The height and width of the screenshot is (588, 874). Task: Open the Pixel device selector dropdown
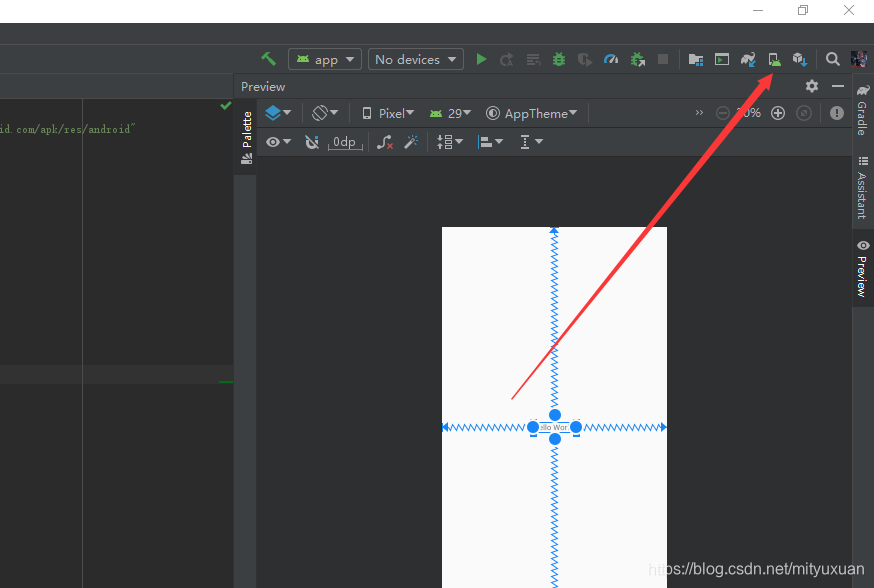(x=387, y=113)
